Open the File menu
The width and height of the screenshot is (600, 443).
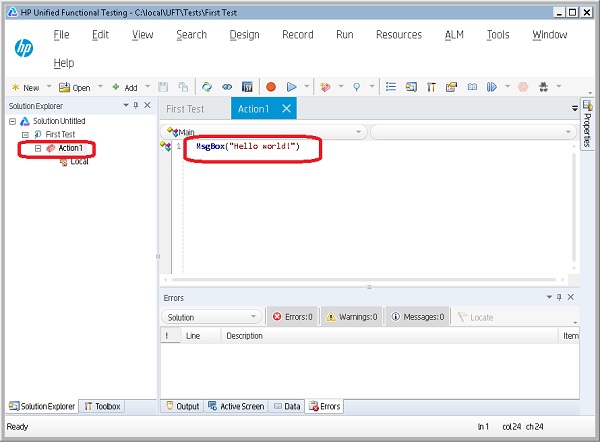(61, 35)
